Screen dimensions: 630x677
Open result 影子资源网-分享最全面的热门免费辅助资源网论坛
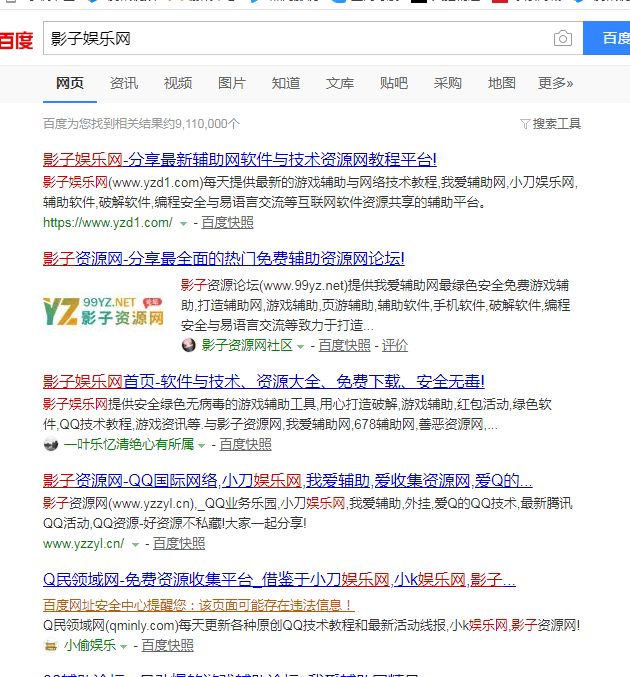point(224,259)
